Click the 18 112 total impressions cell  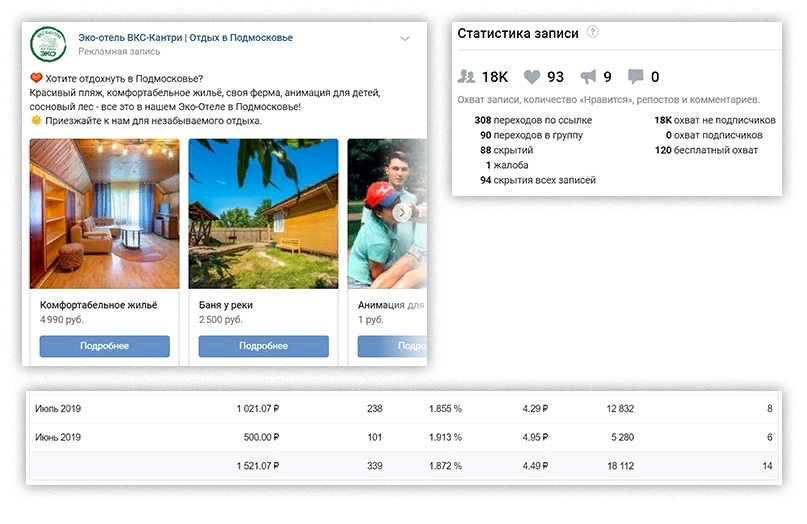point(621,466)
